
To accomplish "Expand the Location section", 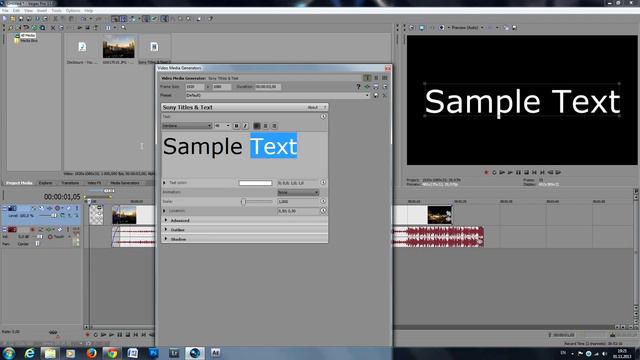I will click(x=164, y=211).
